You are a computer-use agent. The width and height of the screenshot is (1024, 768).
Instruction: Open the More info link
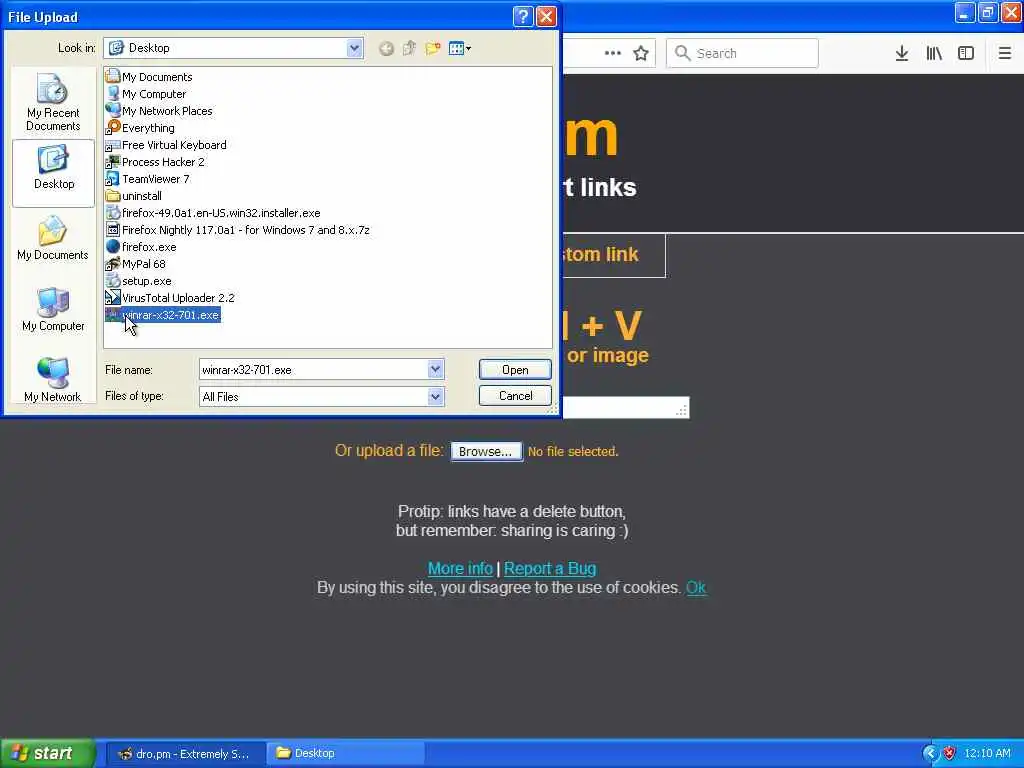coord(460,568)
